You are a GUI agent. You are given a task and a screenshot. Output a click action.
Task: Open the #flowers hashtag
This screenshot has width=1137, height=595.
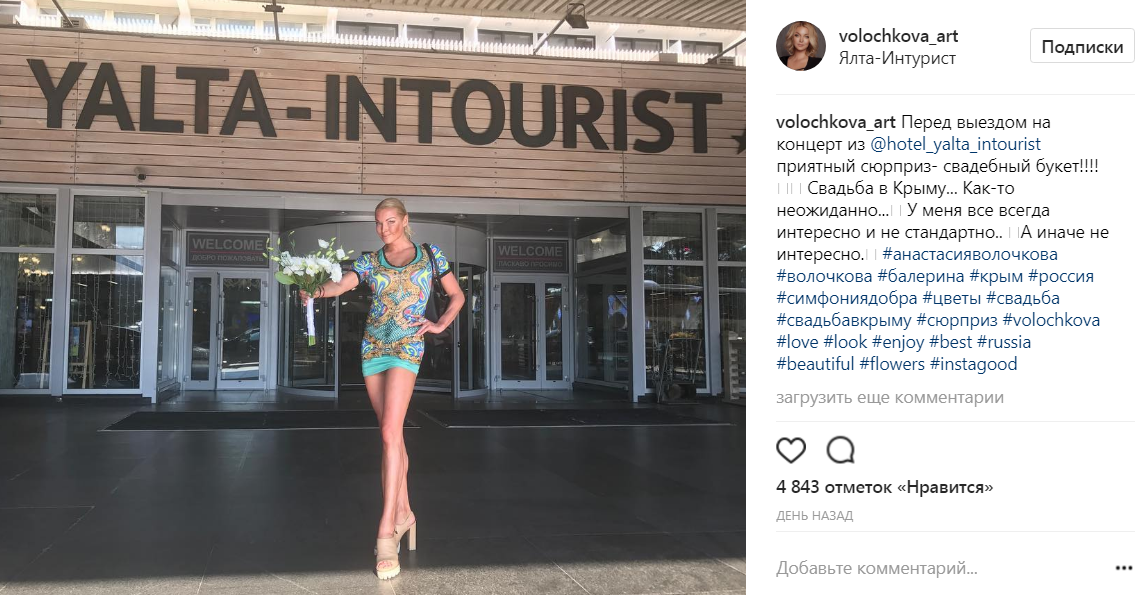click(892, 364)
